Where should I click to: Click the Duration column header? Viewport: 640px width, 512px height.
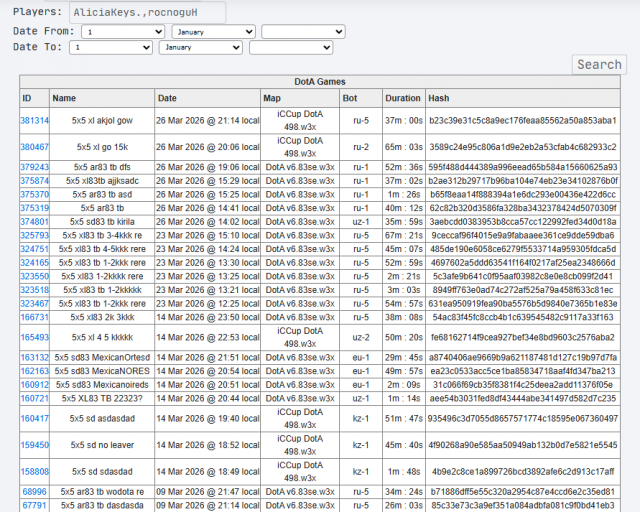[x=404, y=98]
